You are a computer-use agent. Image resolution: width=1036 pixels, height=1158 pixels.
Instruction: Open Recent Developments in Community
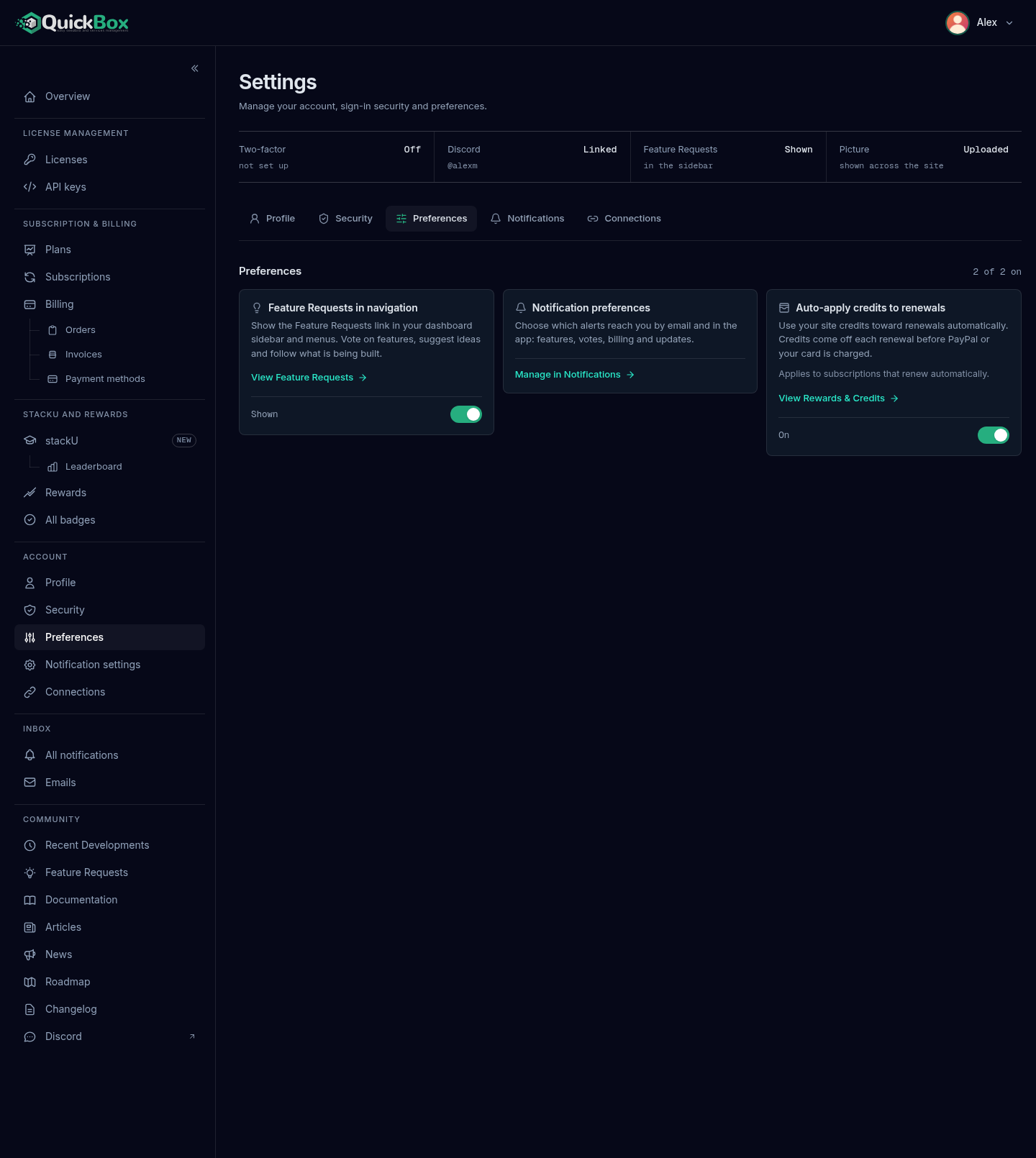[109, 845]
